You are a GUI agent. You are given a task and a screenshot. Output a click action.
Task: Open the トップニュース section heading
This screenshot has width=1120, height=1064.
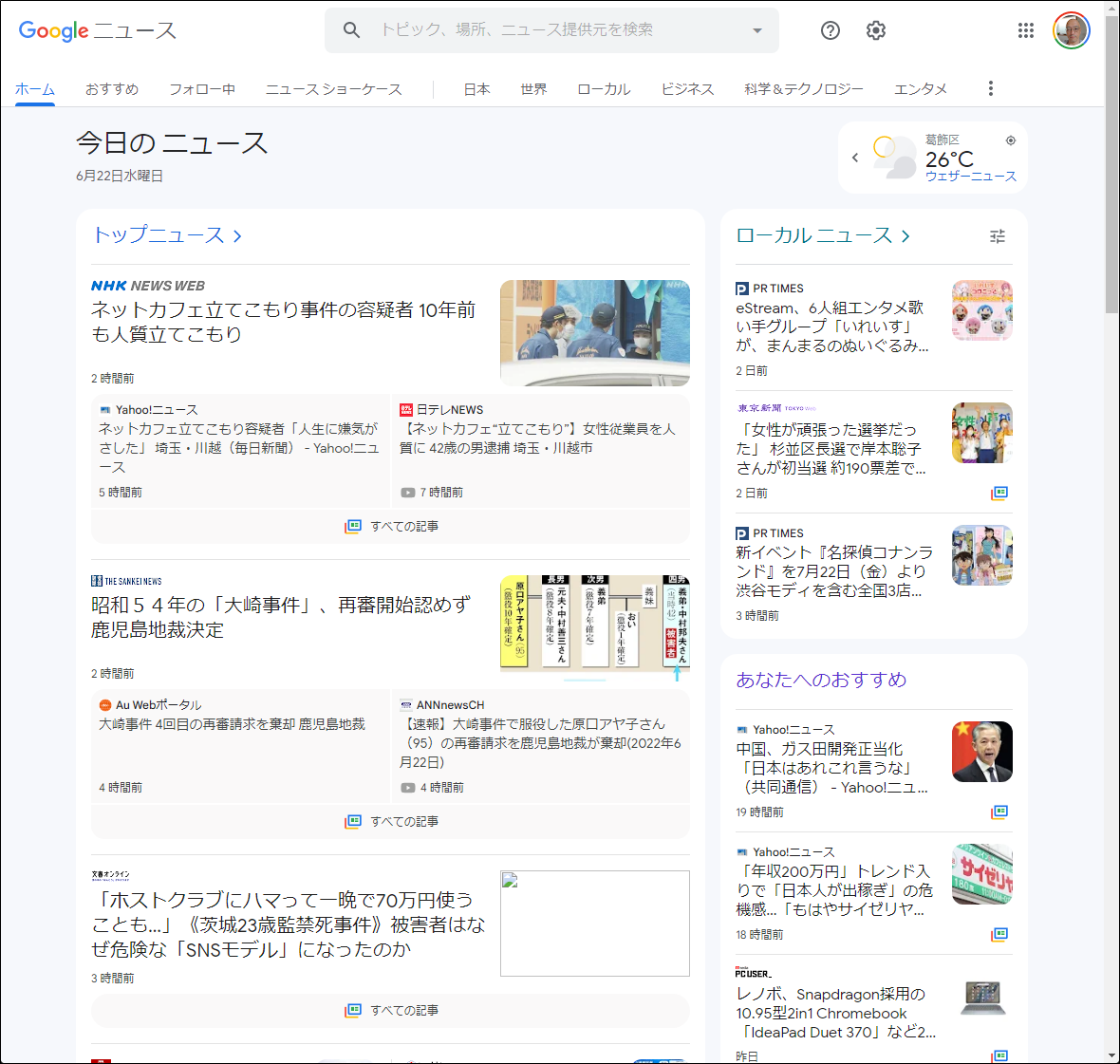168,235
